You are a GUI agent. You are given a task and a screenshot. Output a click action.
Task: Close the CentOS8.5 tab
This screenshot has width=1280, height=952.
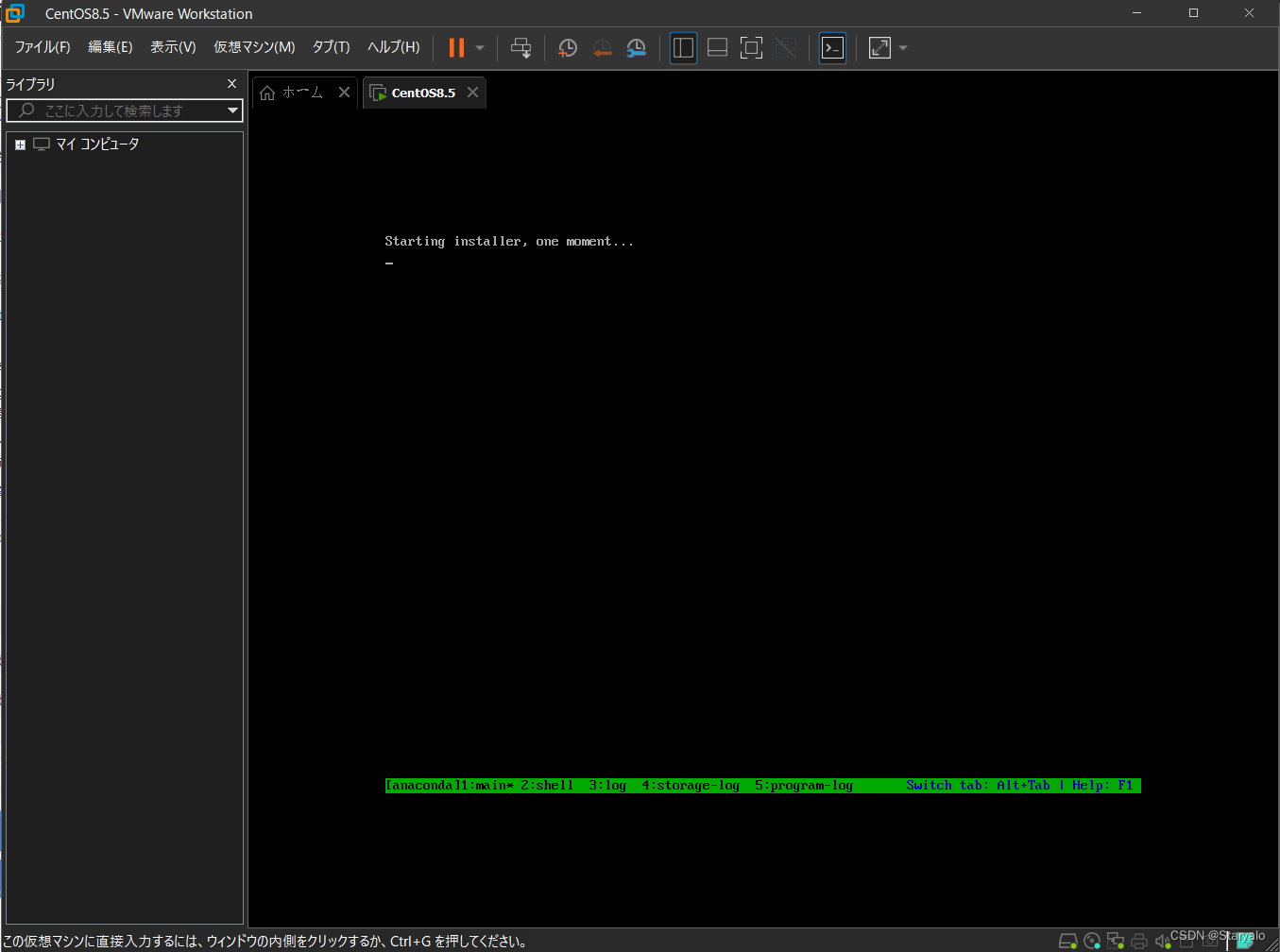[x=472, y=93]
